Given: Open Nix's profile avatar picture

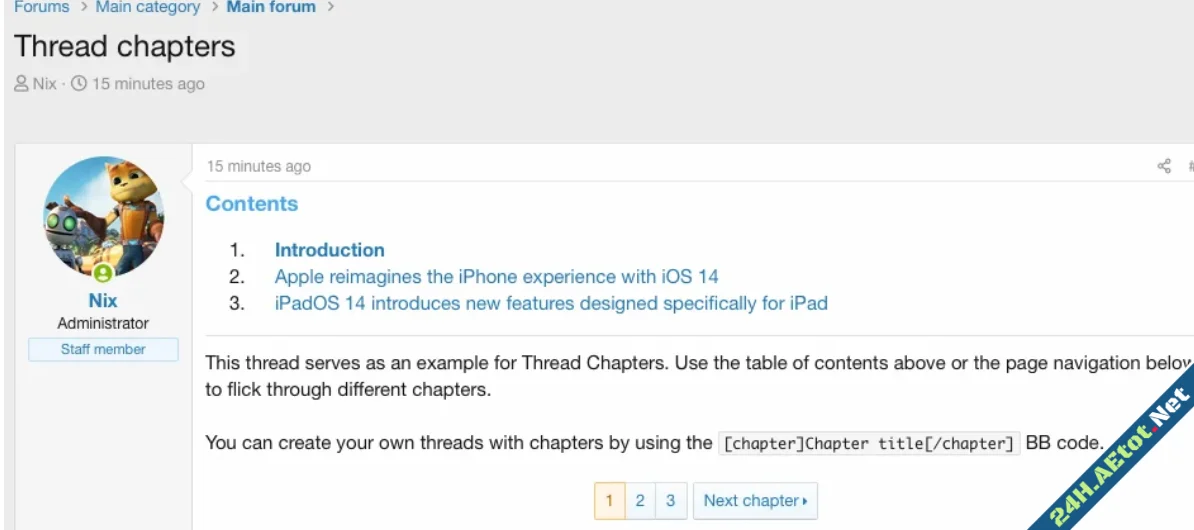Looking at the screenshot, I should (103, 216).
